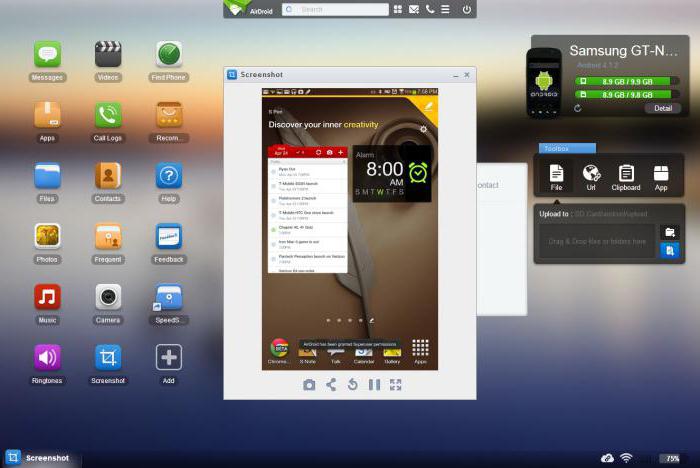Open the Ringtones desktop icon

47,358
